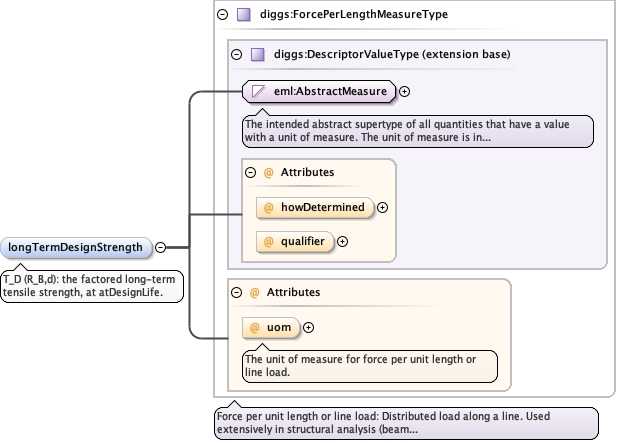
Task: Collapse the Attributes group containing uom
Action: tap(236, 292)
